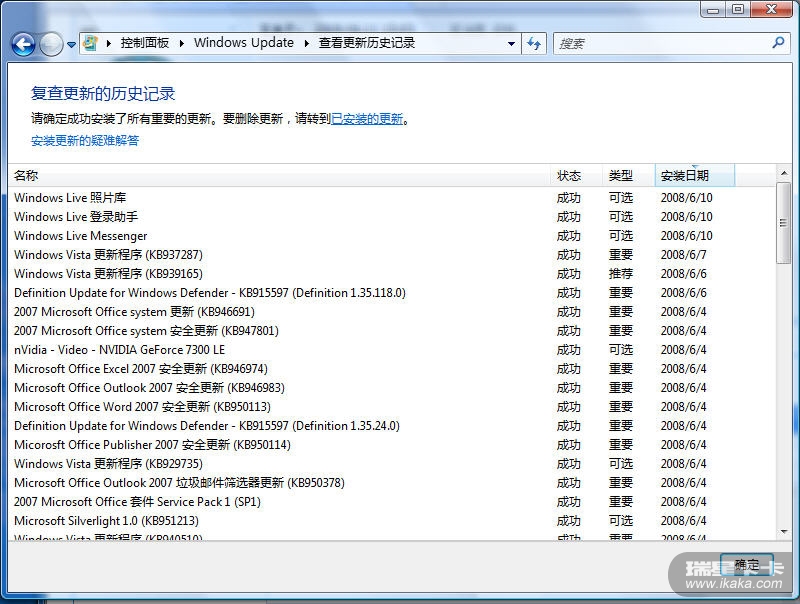Click the scrollbar down arrow

pos(784,532)
